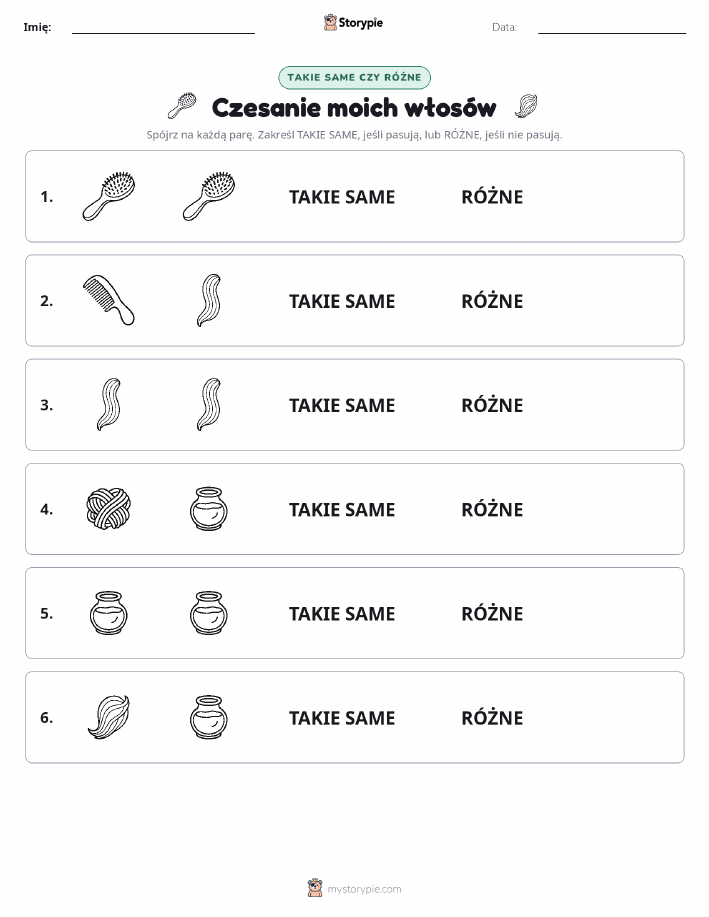Mark TAKIE SAME in row 5
Viewport: 709px width, 917px height.
tap(342, 613)
